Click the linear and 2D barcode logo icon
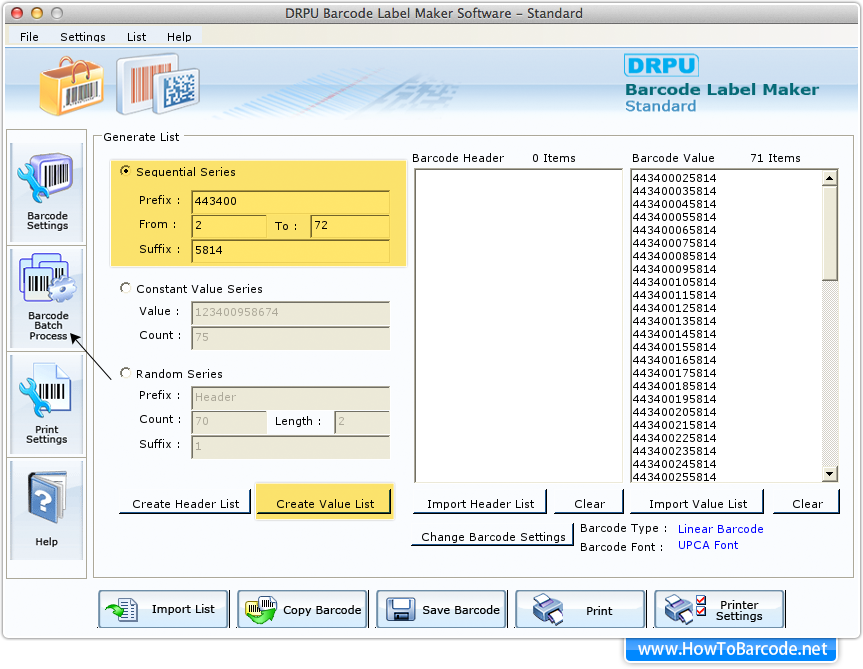 click(158, 84)
